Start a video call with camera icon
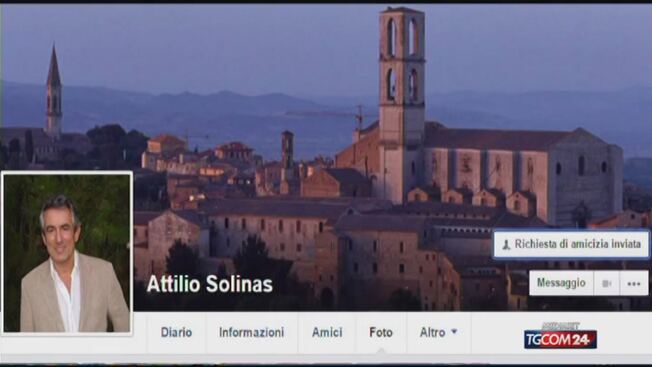 tap(607, 283)
